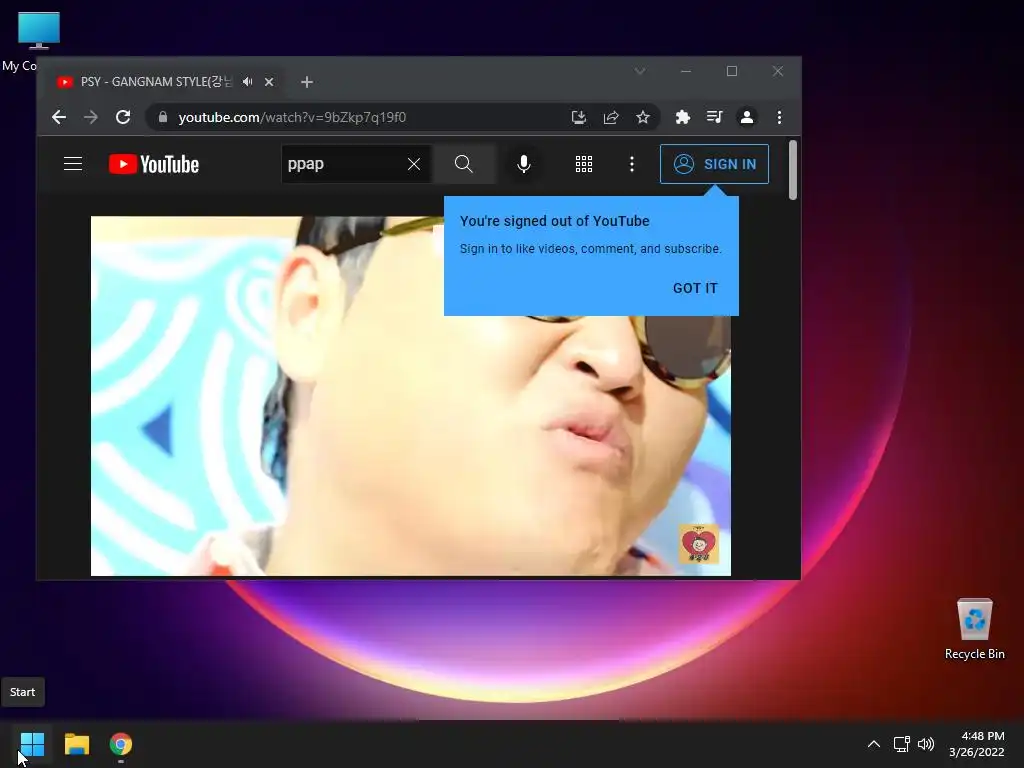Image resolution: width=1024 pixels, height=768 pixels.
Task: Share this page via address bar icon
Action: [611, 117]
